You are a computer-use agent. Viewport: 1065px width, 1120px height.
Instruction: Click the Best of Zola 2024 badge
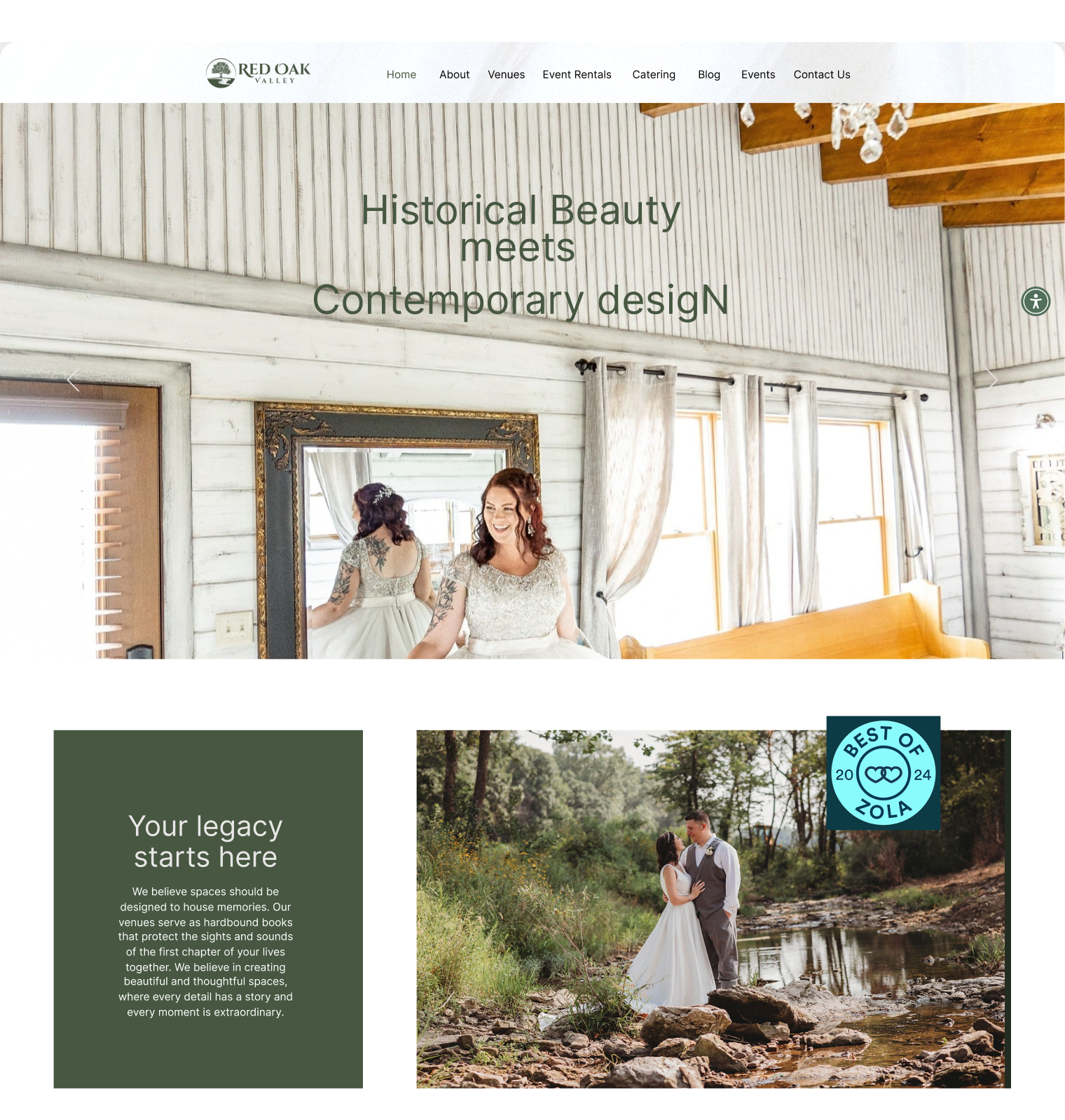coord(883,773)
